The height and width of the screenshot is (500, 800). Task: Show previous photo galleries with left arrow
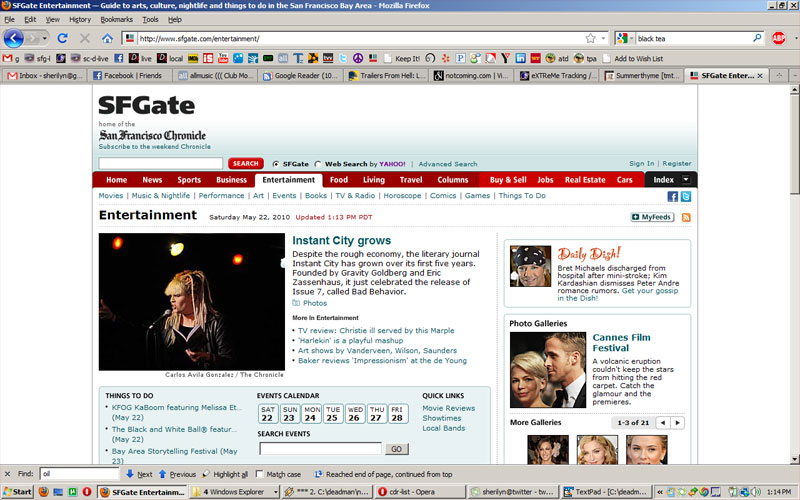(x=663, y=422)
